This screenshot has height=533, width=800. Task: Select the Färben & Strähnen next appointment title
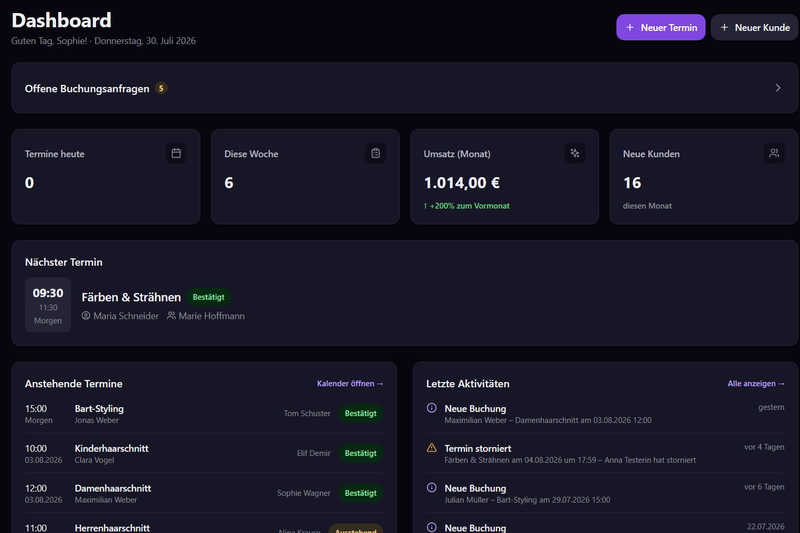pyautogui.click(x=131, y=297)
